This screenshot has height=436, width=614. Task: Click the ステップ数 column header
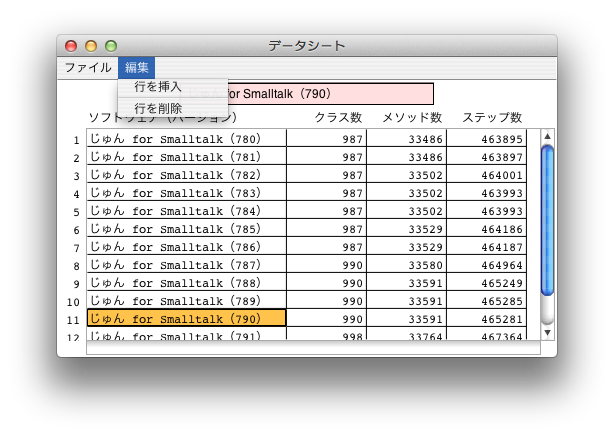pyautogui.click(x=492, y=117)
